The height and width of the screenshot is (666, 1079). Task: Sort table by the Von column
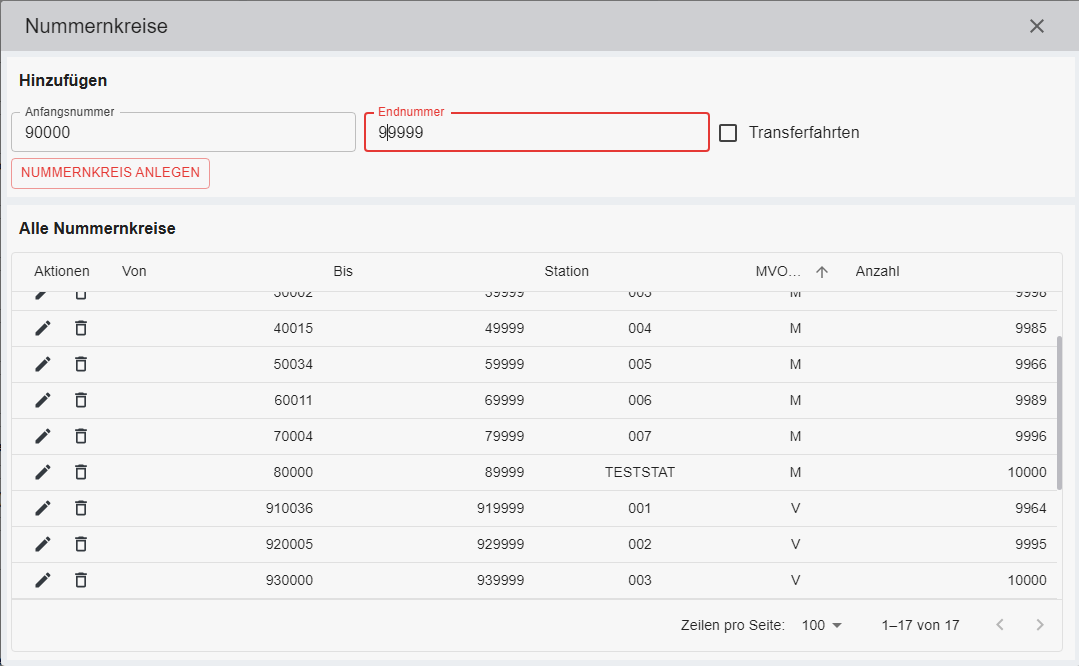pyautogui.click(x=134, y=271)
